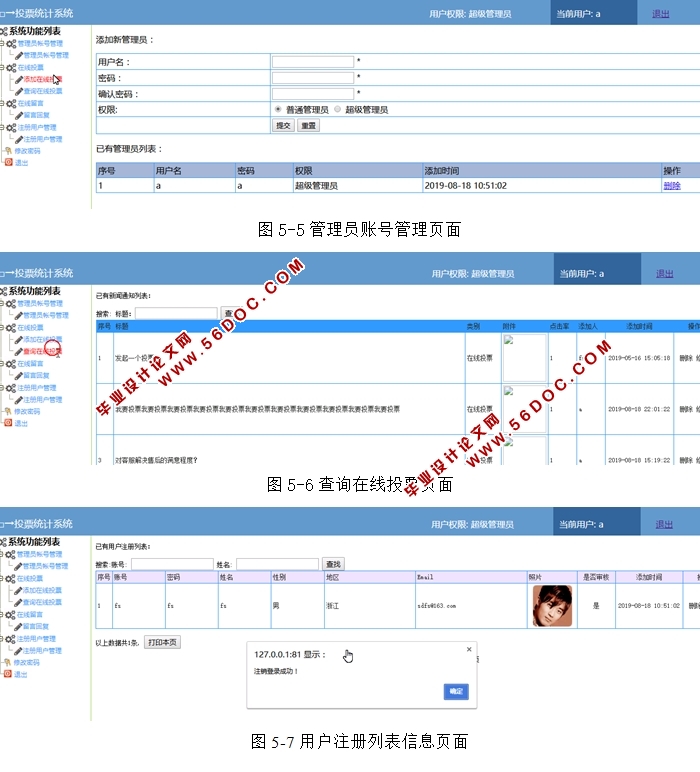Focus the 账号 search field in Figure 5-7

pyautogui.click(x=172, y=564)
